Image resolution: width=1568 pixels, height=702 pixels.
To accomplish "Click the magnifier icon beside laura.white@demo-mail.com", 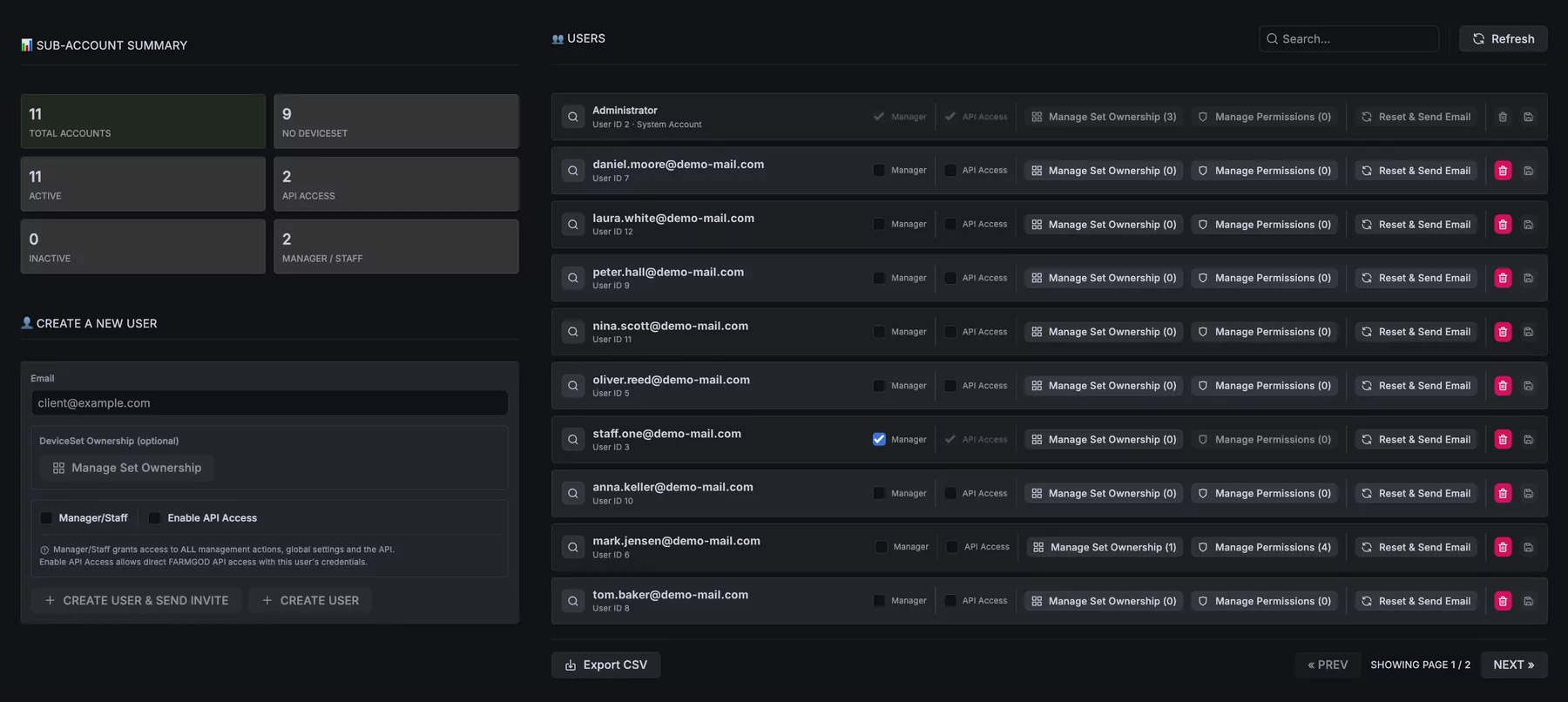I will pos(572,225).
